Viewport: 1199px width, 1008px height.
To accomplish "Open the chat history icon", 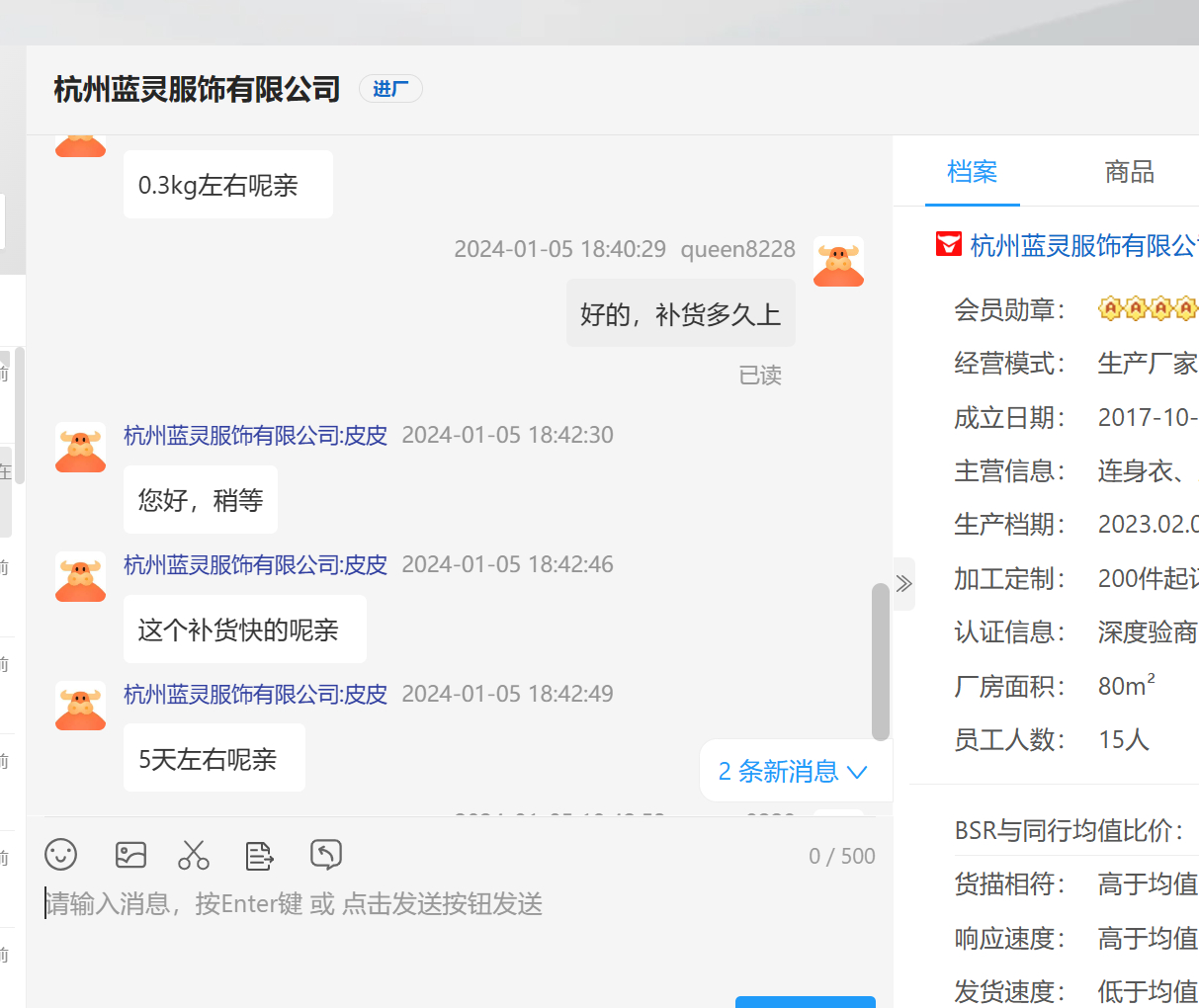I will click(x=325, y=854).
